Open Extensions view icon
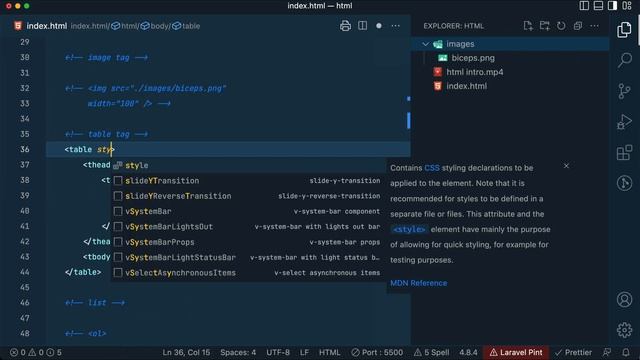Screen dimensions: 640x360 (624, 152)
